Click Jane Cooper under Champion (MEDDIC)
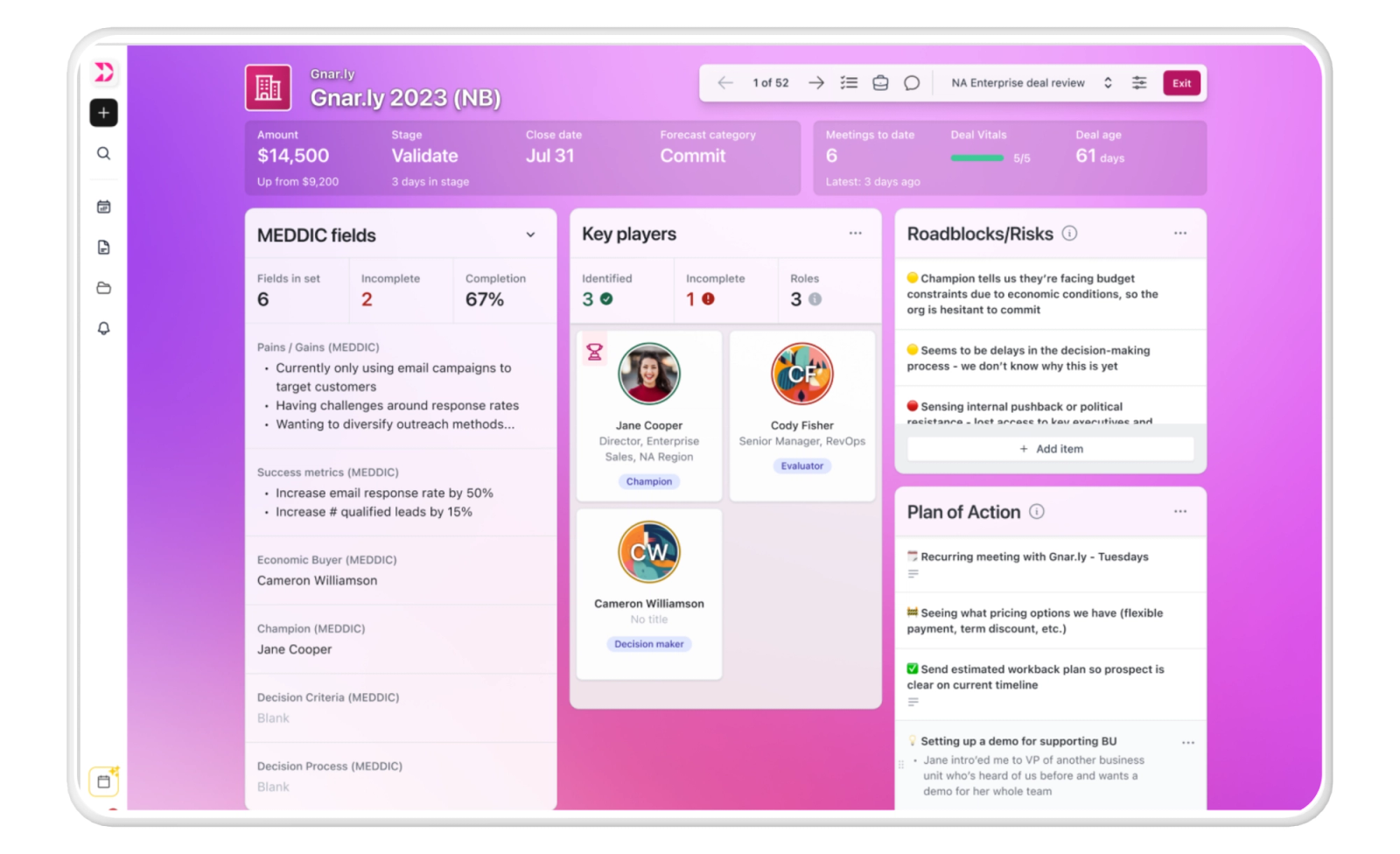 pyautogui.click(x=295, y=649)
